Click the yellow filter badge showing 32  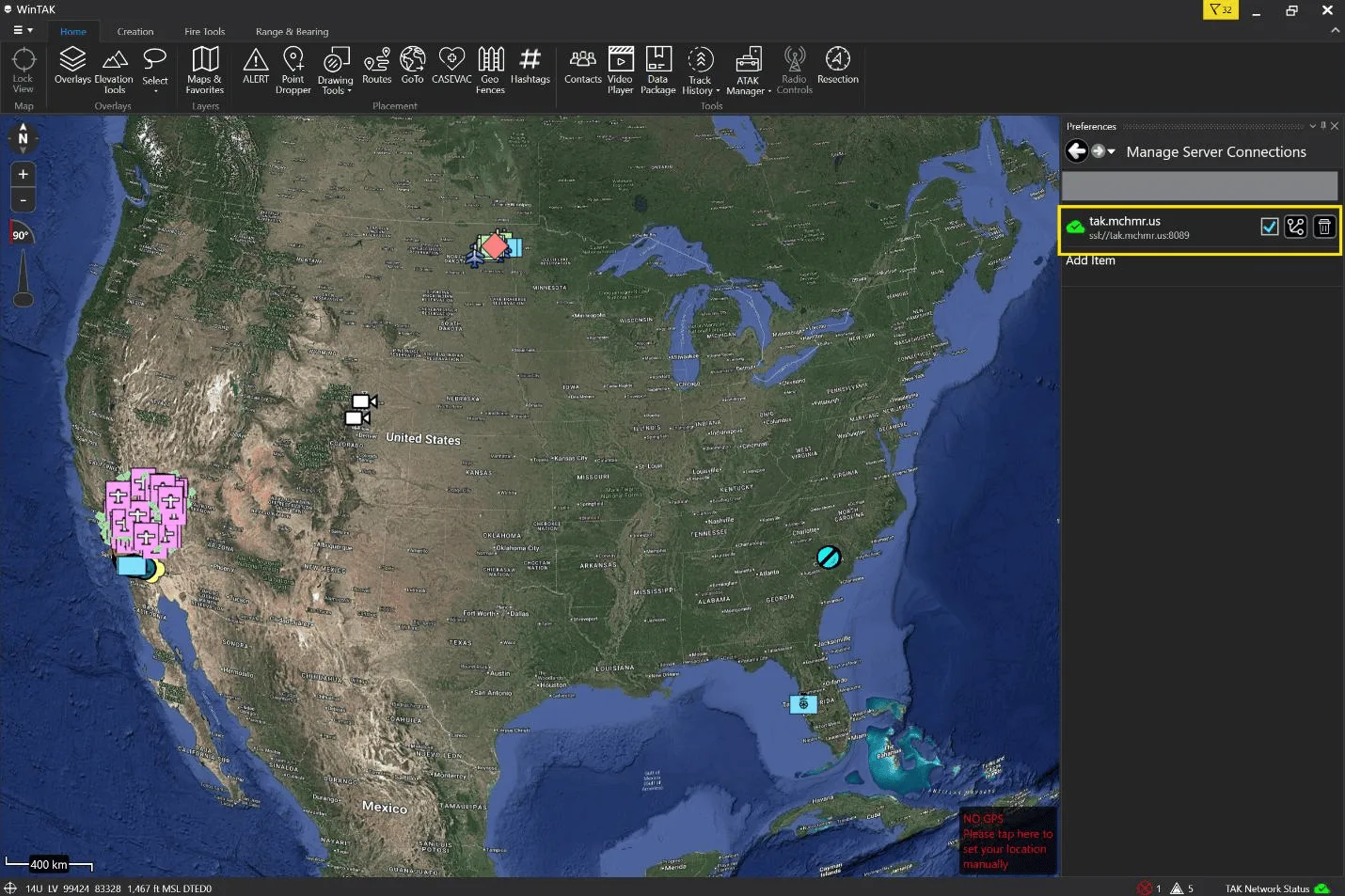(x=1221, y=9)
